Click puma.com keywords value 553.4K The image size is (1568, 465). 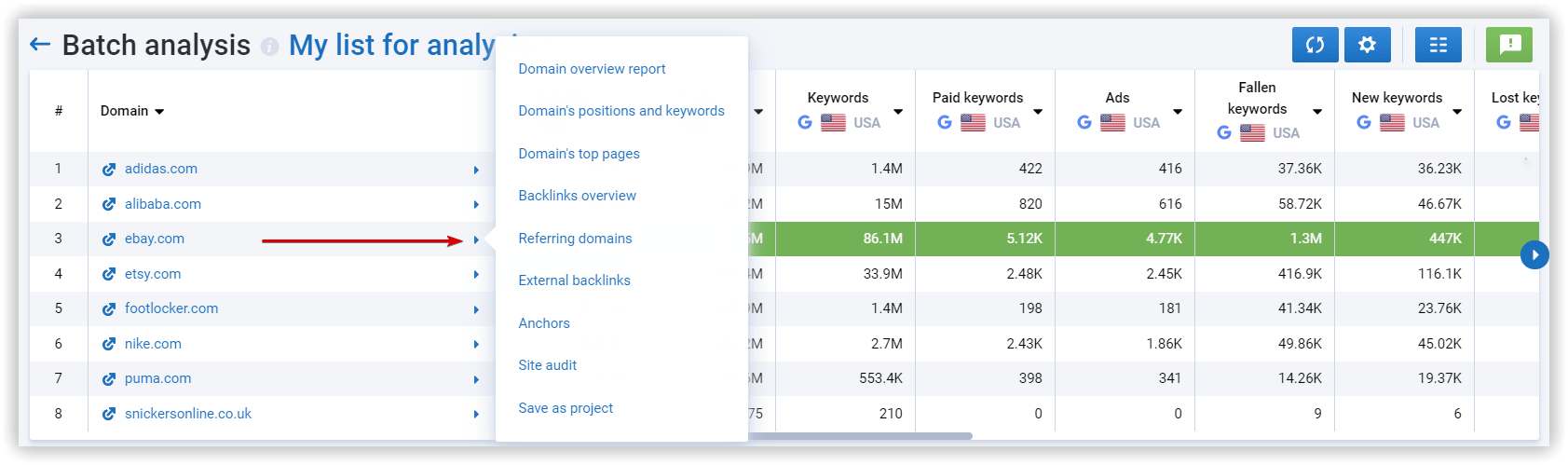[880, 378]
